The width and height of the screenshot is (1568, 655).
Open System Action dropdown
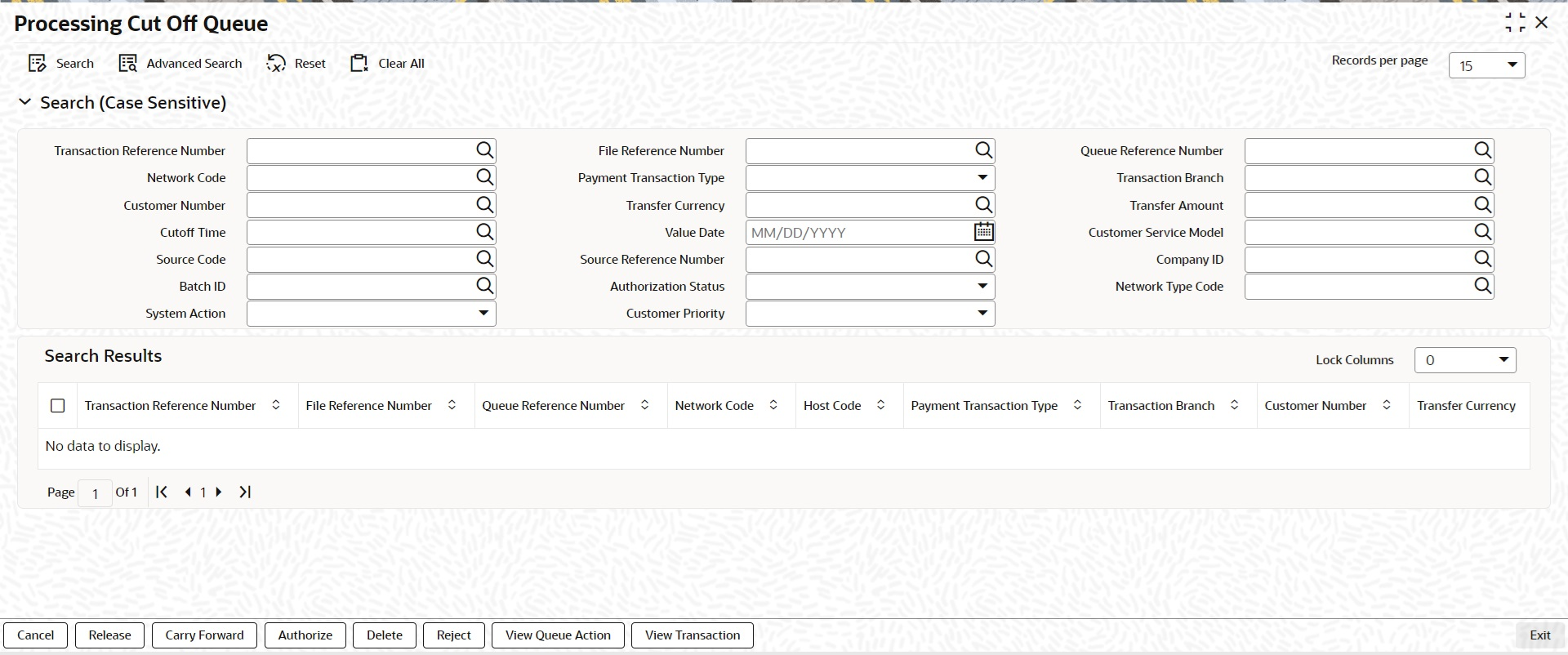coord(483,313)
